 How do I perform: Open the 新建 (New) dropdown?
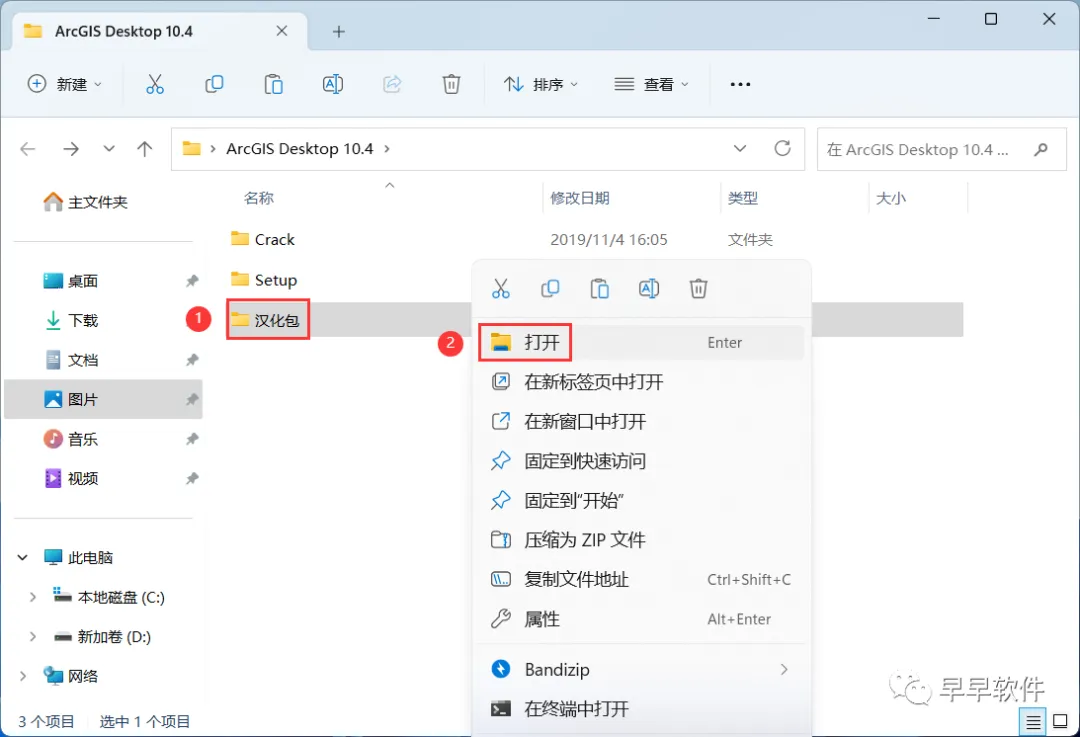point(65,84)
